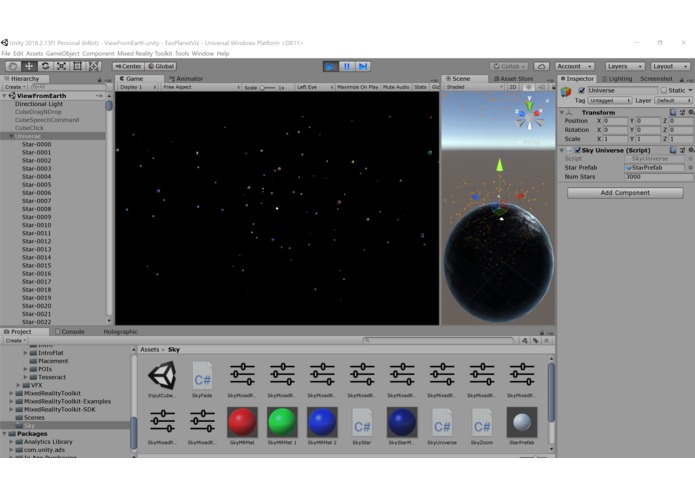Open the Account dropdown

coord(574,66)
